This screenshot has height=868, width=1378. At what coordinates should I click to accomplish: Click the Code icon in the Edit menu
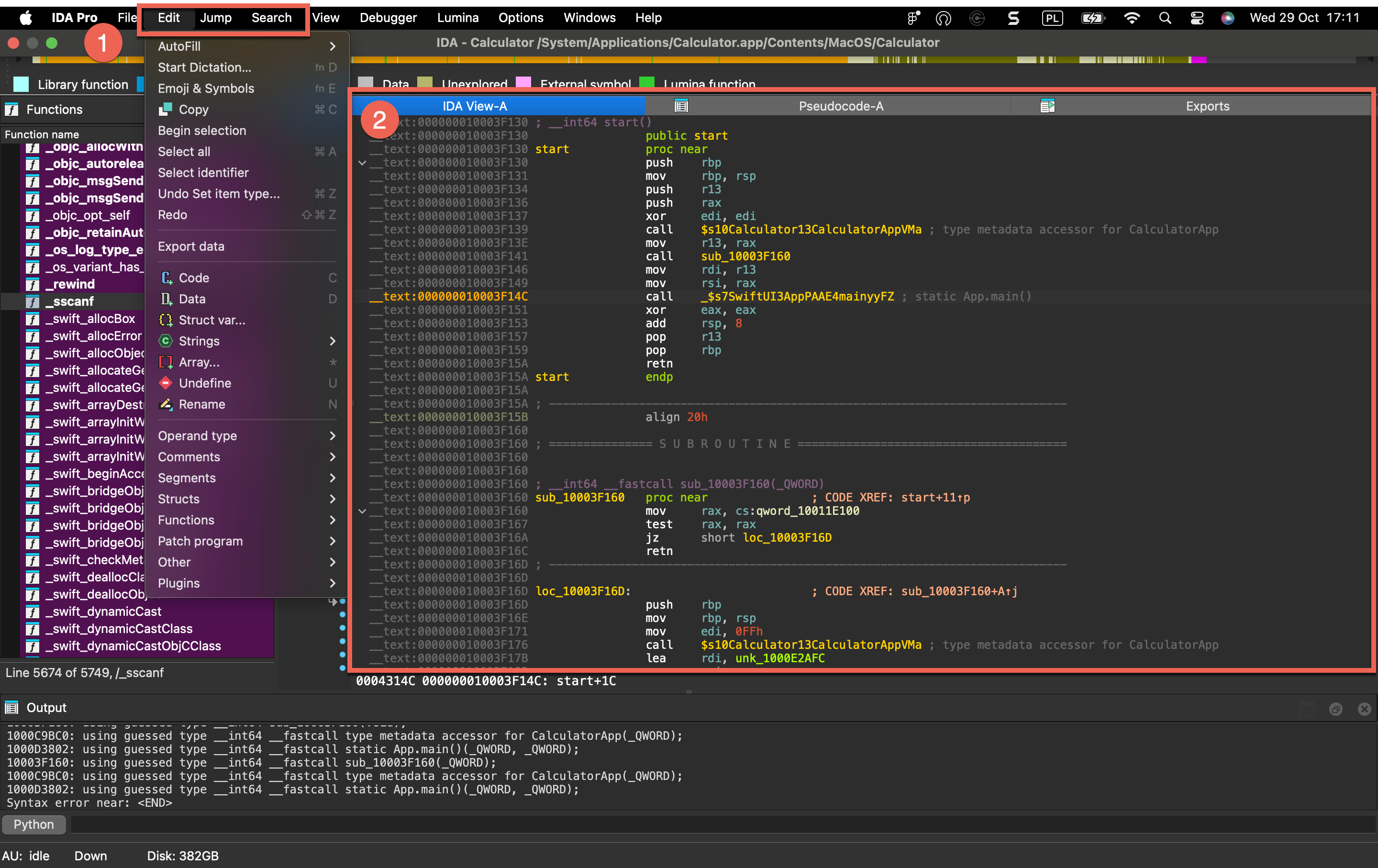click(x=166, y=278)
